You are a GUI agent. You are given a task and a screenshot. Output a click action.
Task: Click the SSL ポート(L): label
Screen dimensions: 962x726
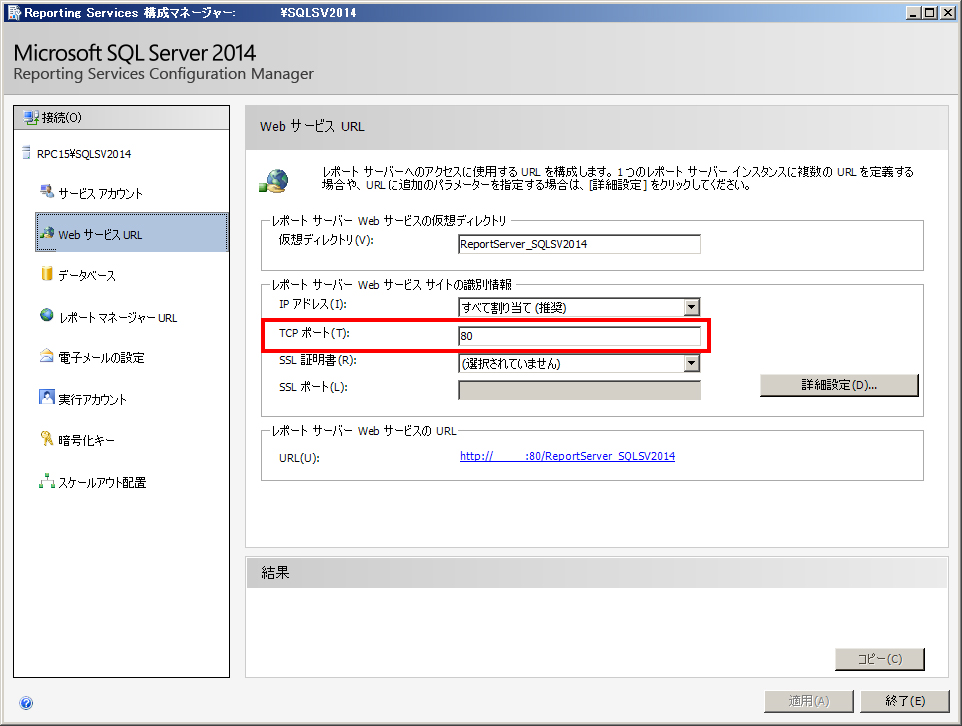[313, 387]
